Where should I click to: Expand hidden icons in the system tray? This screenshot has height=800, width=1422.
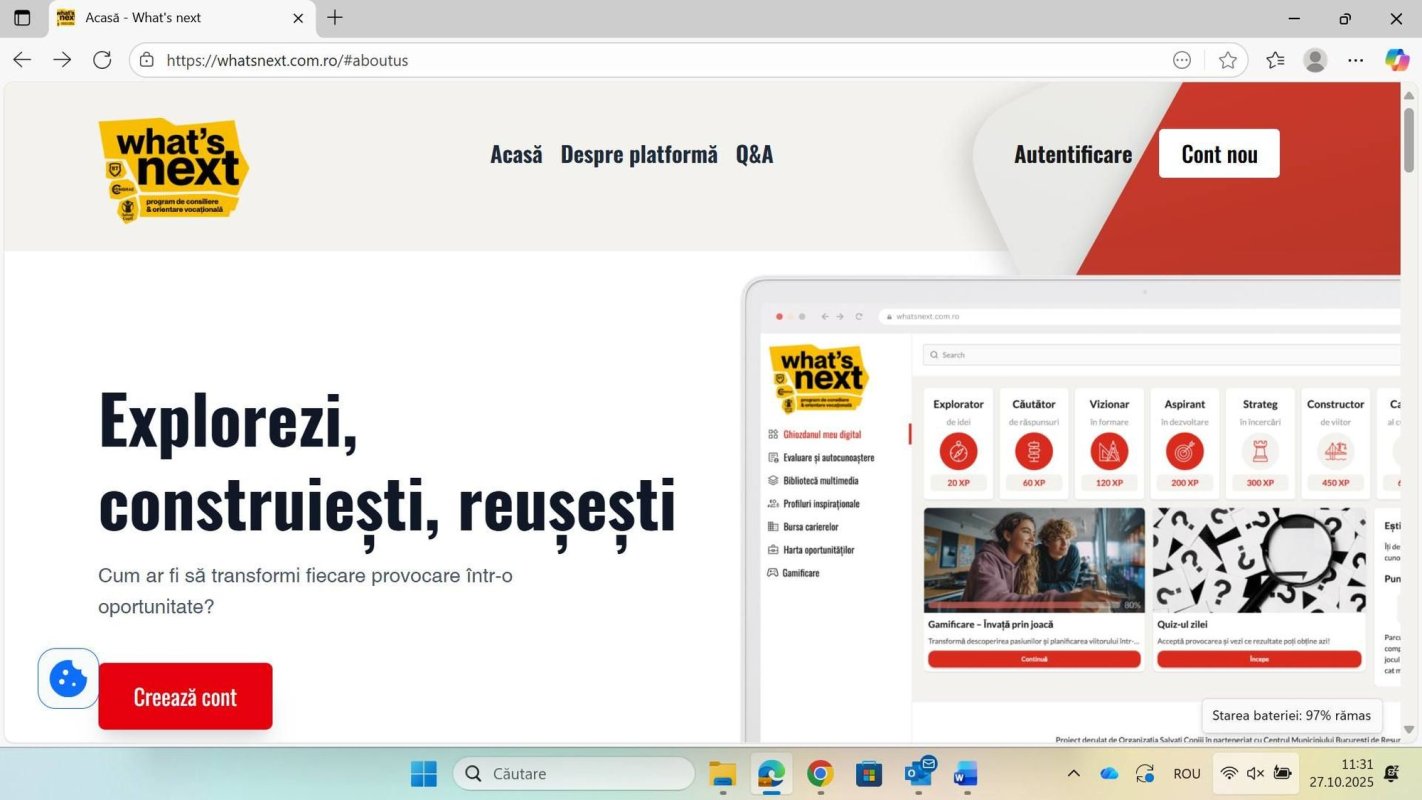tap(1073, 773)
